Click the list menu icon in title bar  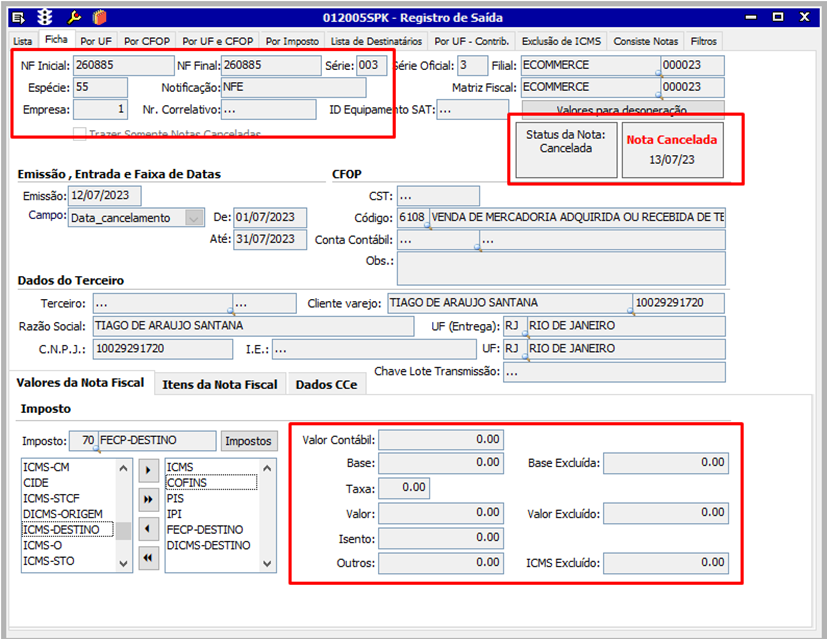[18, 18]
